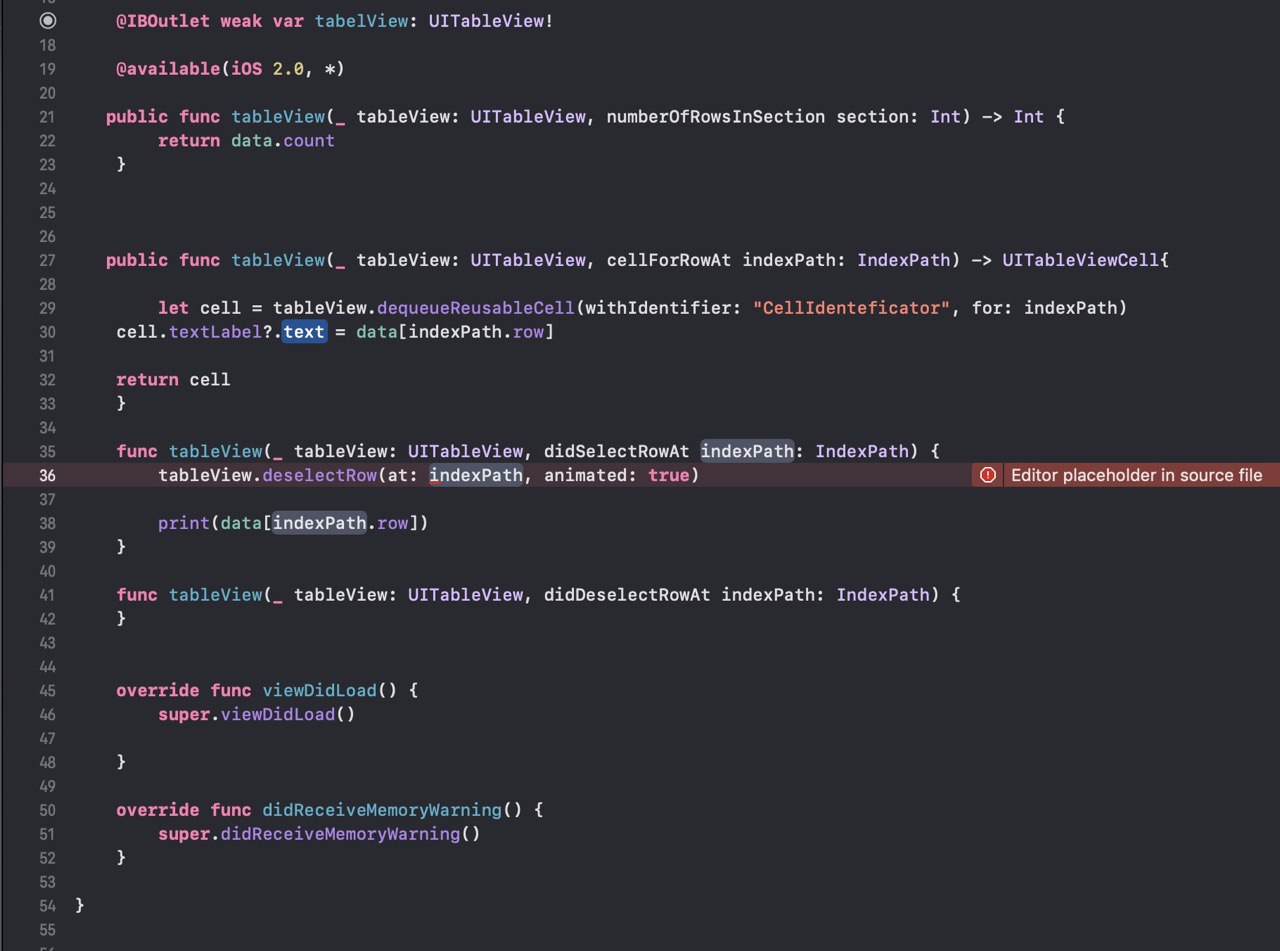
Task: Click 'numberOfRowsInSection' parameter label
Action: (x=716, y=117)
